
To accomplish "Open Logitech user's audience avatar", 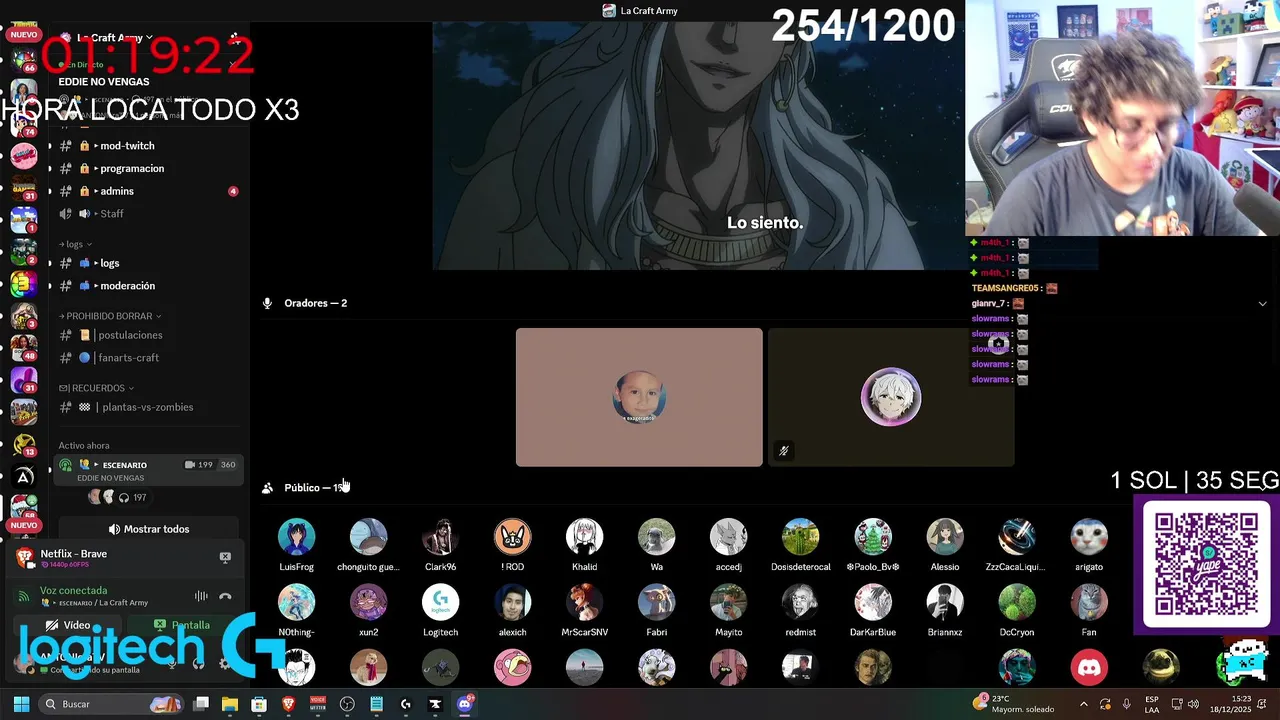I will tap(440, 603).
